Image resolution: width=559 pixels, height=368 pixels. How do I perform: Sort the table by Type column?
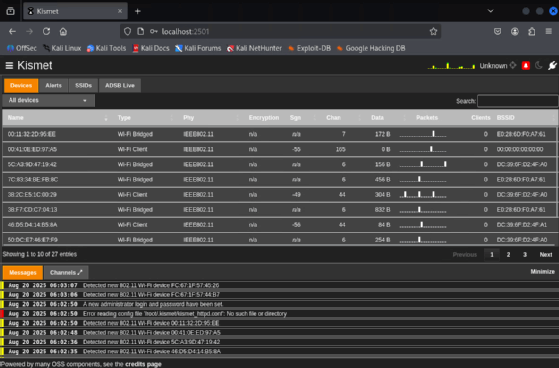(x=144, y=118)
